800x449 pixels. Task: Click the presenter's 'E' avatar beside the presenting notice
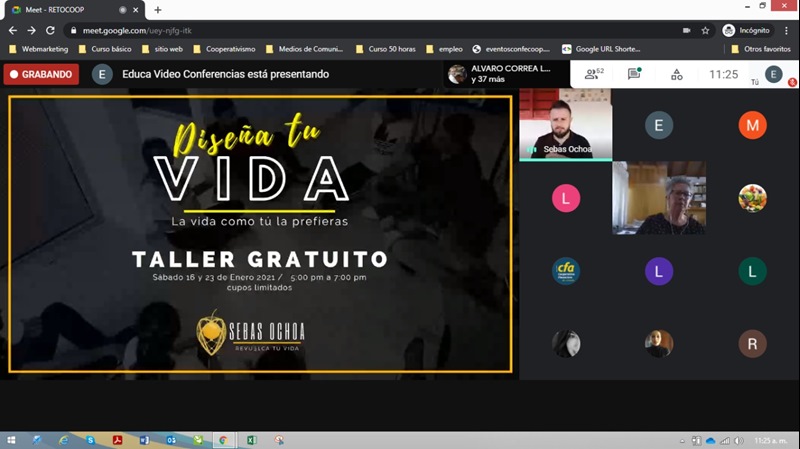coord(102,74)
